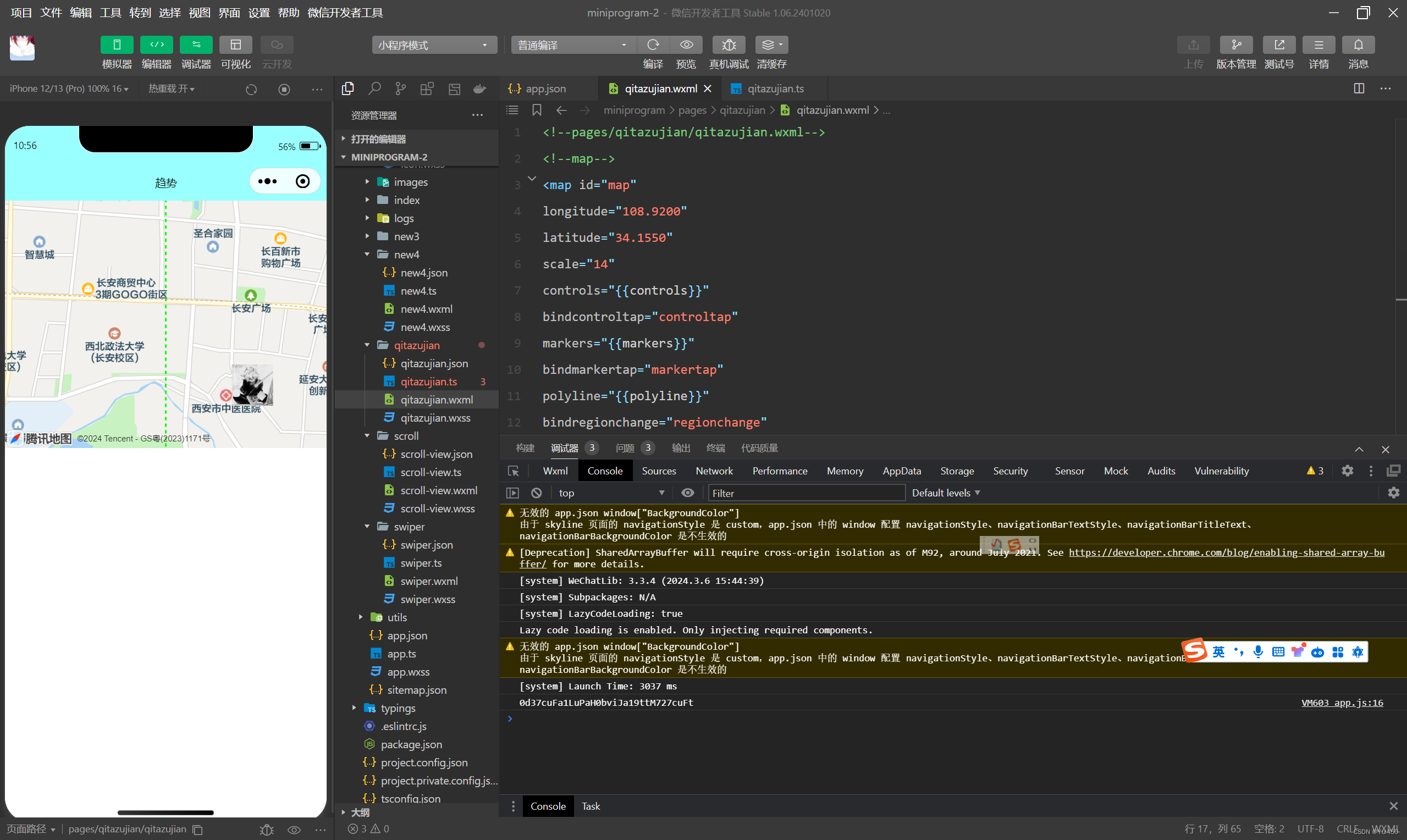
Task: Toggle the debugger (调试器) panel button
Action: click(x=196, y=45)
